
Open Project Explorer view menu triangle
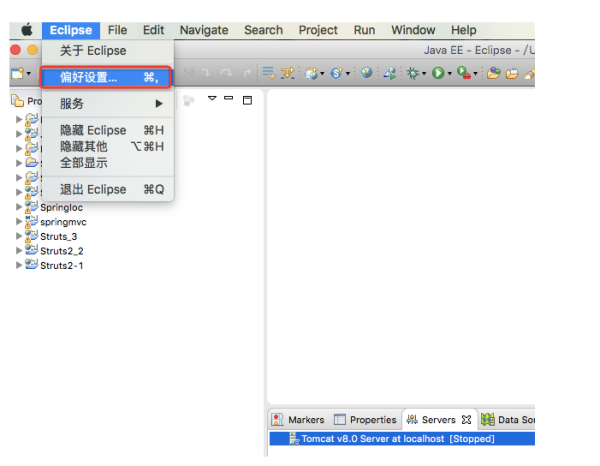212,99
